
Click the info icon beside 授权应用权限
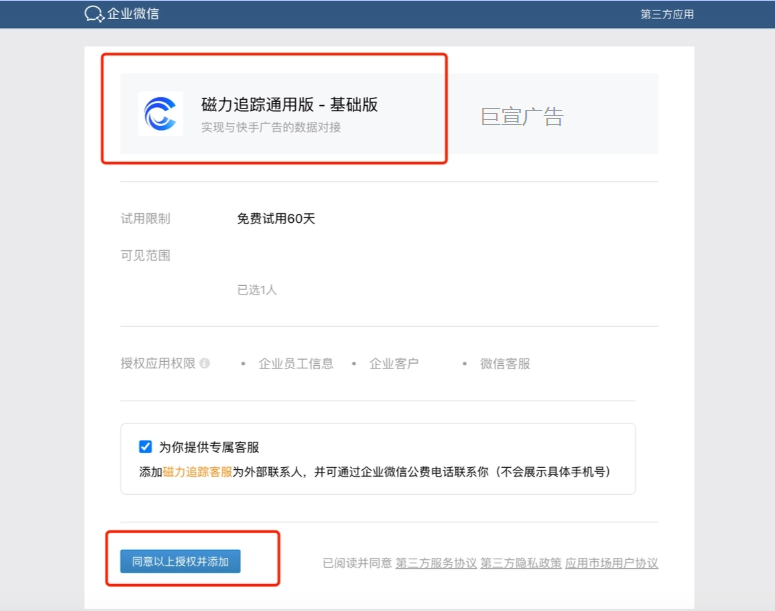205,363
